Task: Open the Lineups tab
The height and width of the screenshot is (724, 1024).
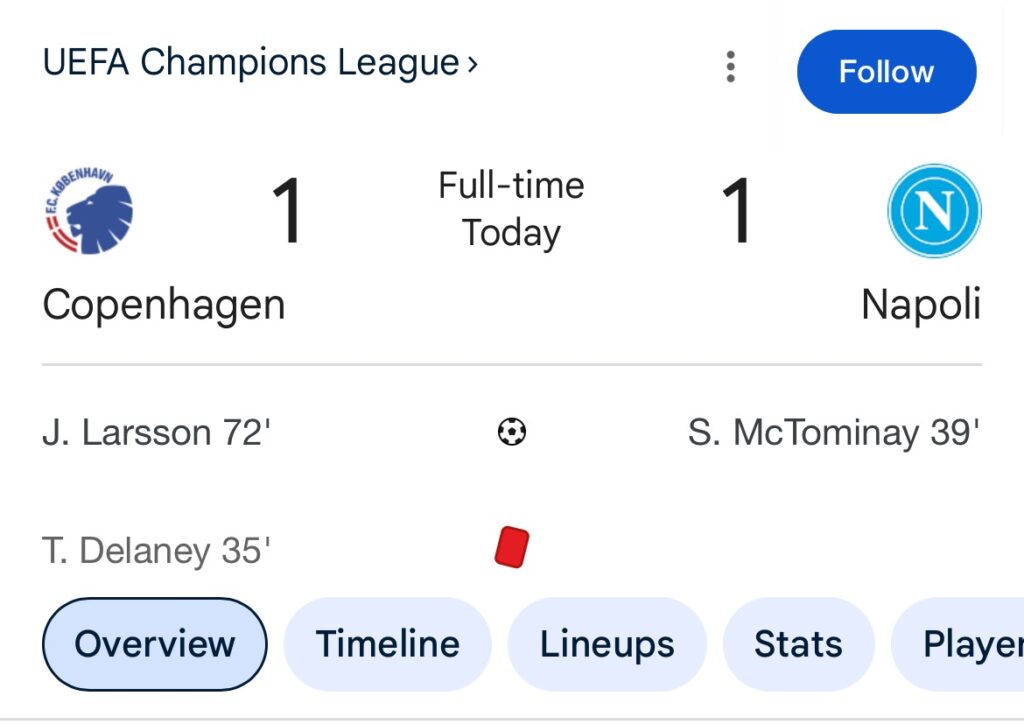Action: click(x=607, y=644)
